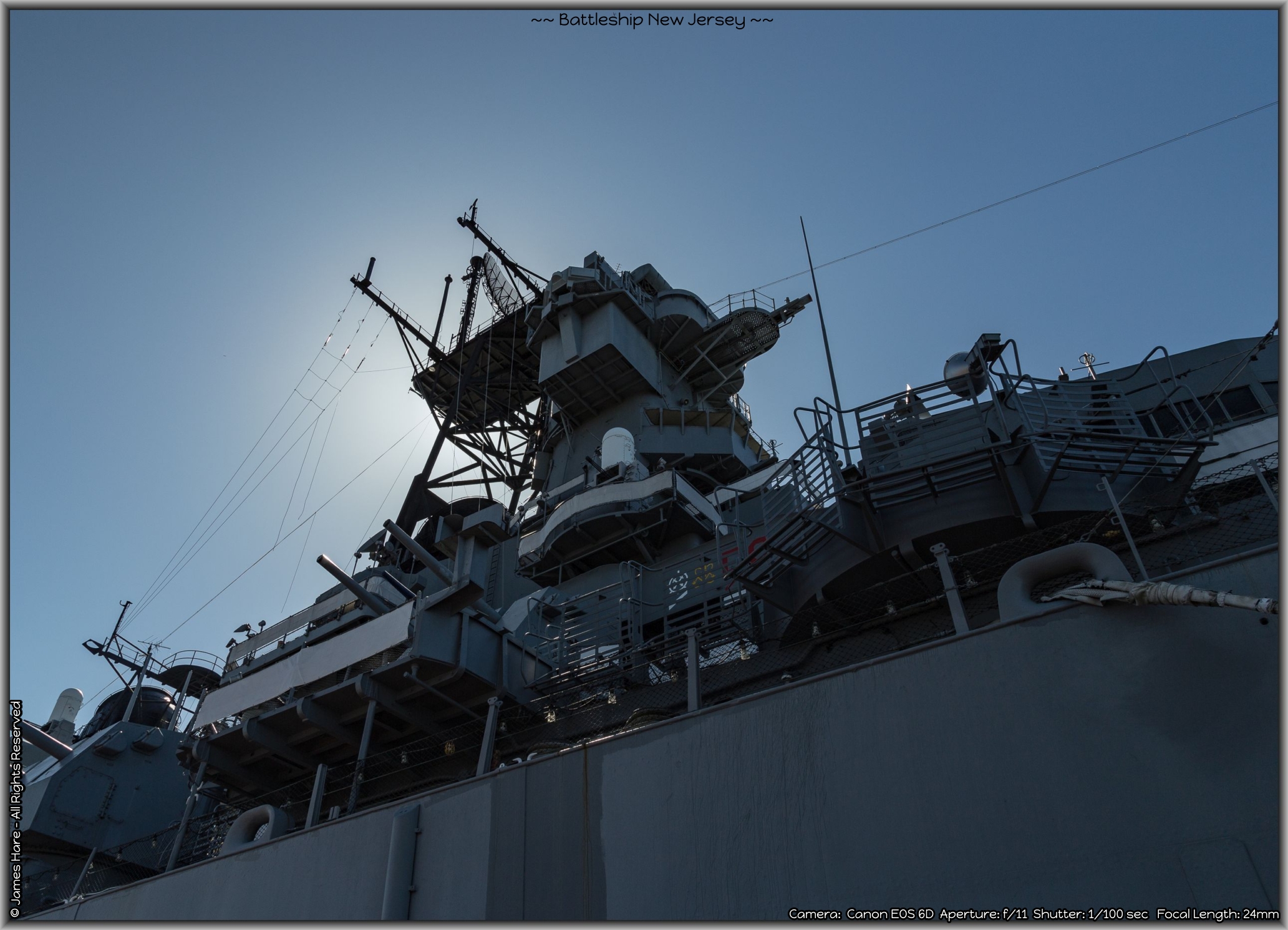Click the "Aperture: f/11" caption
The height and width of the screenshot is (930, 1288).
984,914
